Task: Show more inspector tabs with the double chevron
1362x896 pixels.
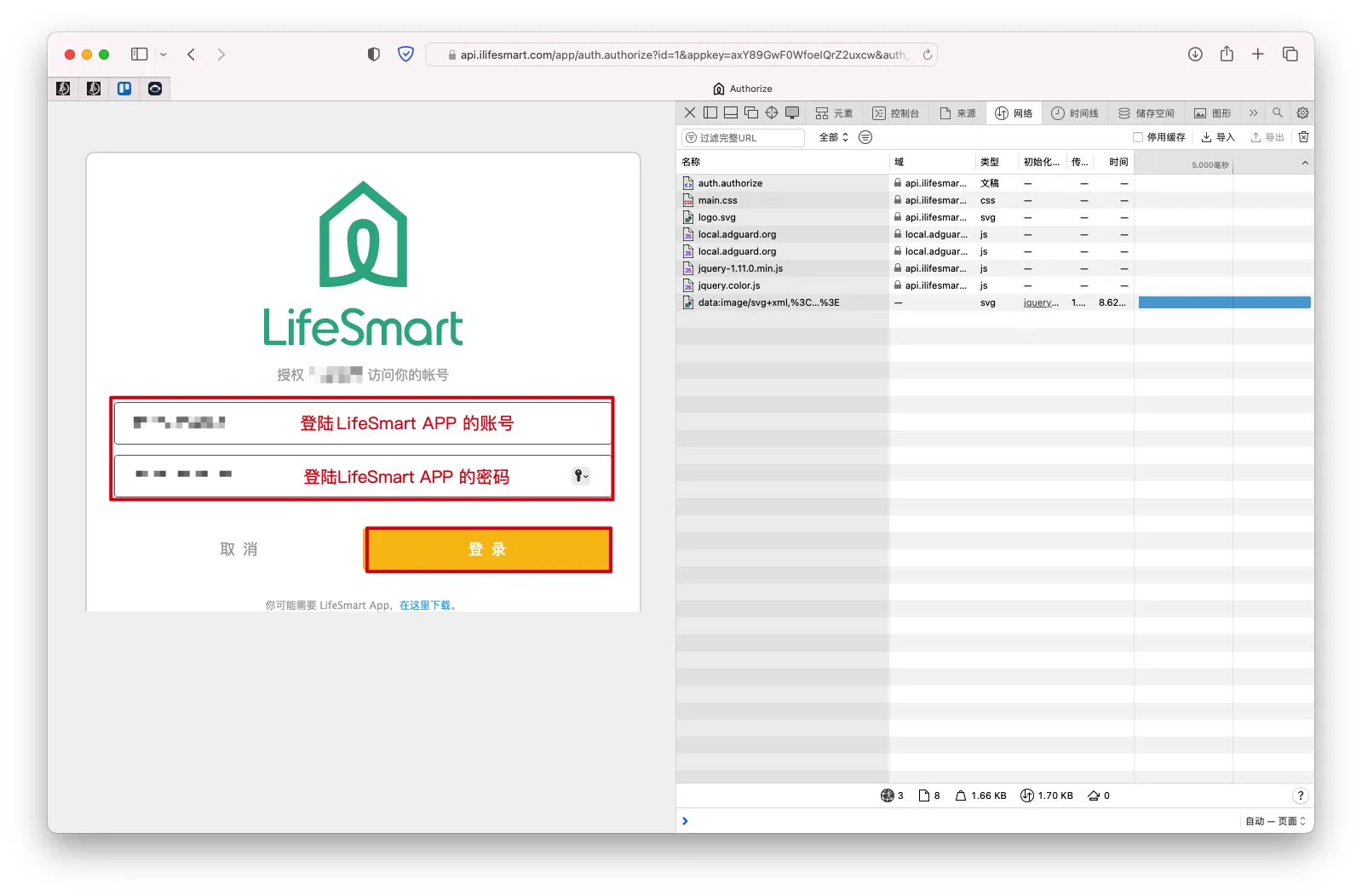Action: (1253, 112)
